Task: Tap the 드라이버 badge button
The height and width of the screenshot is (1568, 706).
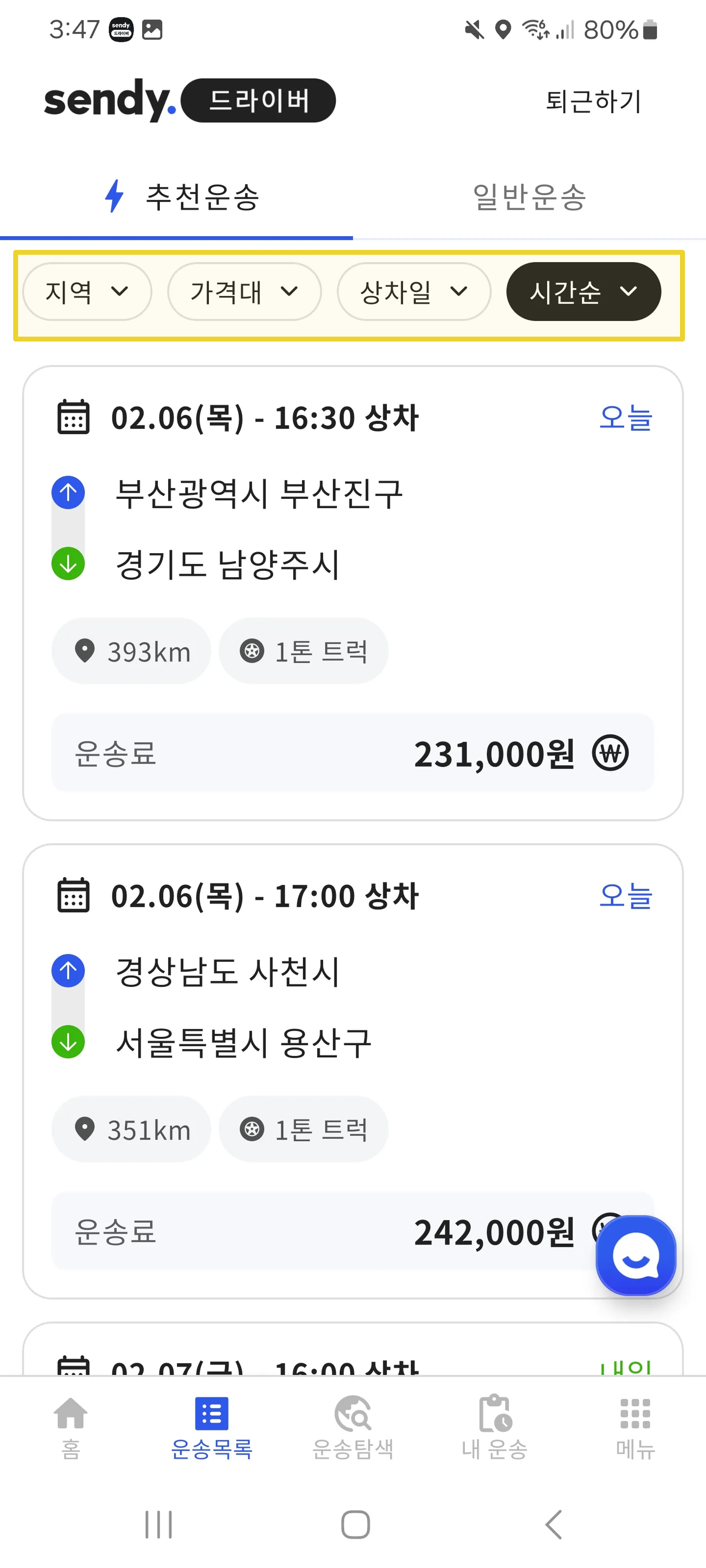Action: pyautogui.click(x=258, y=100)
